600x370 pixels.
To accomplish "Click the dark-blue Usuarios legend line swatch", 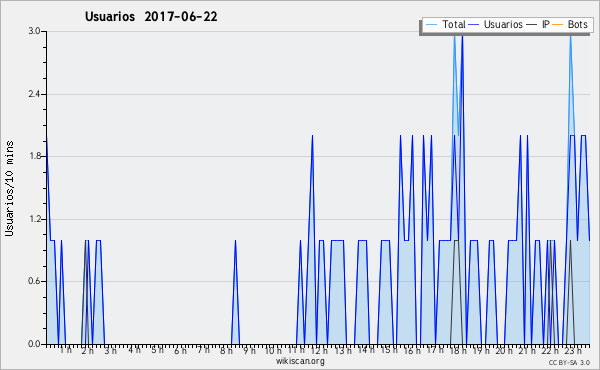I will [x=474, y=25].
